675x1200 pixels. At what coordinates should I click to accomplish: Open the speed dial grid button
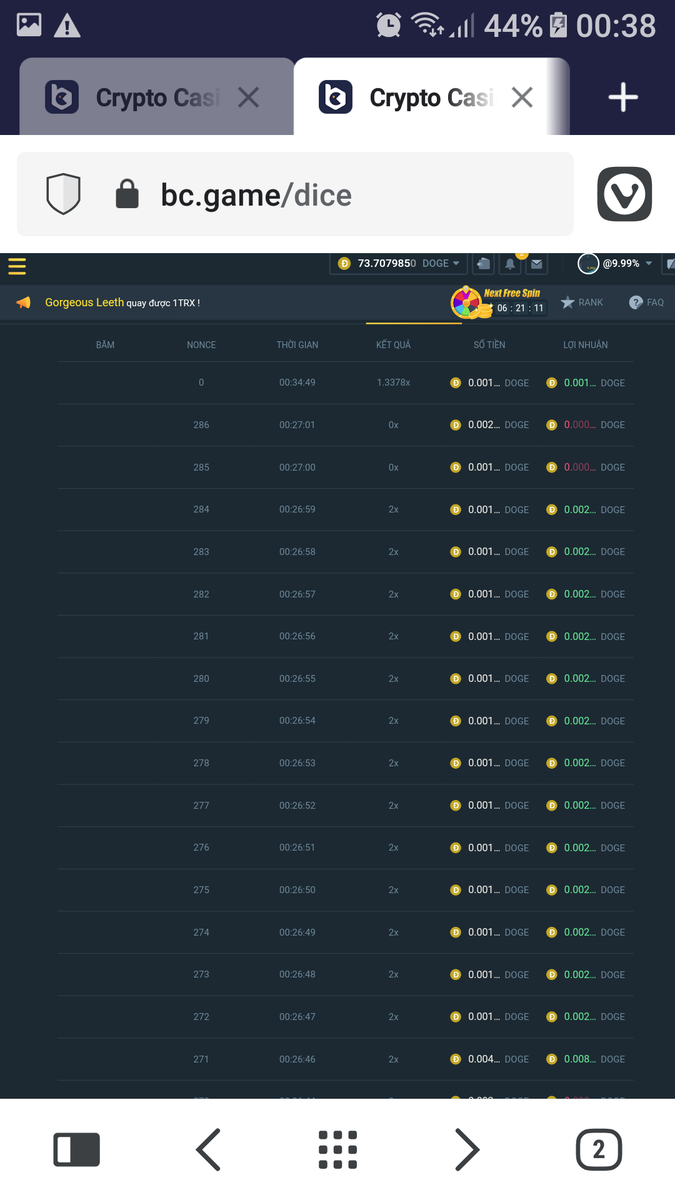tap(338, 1150)
